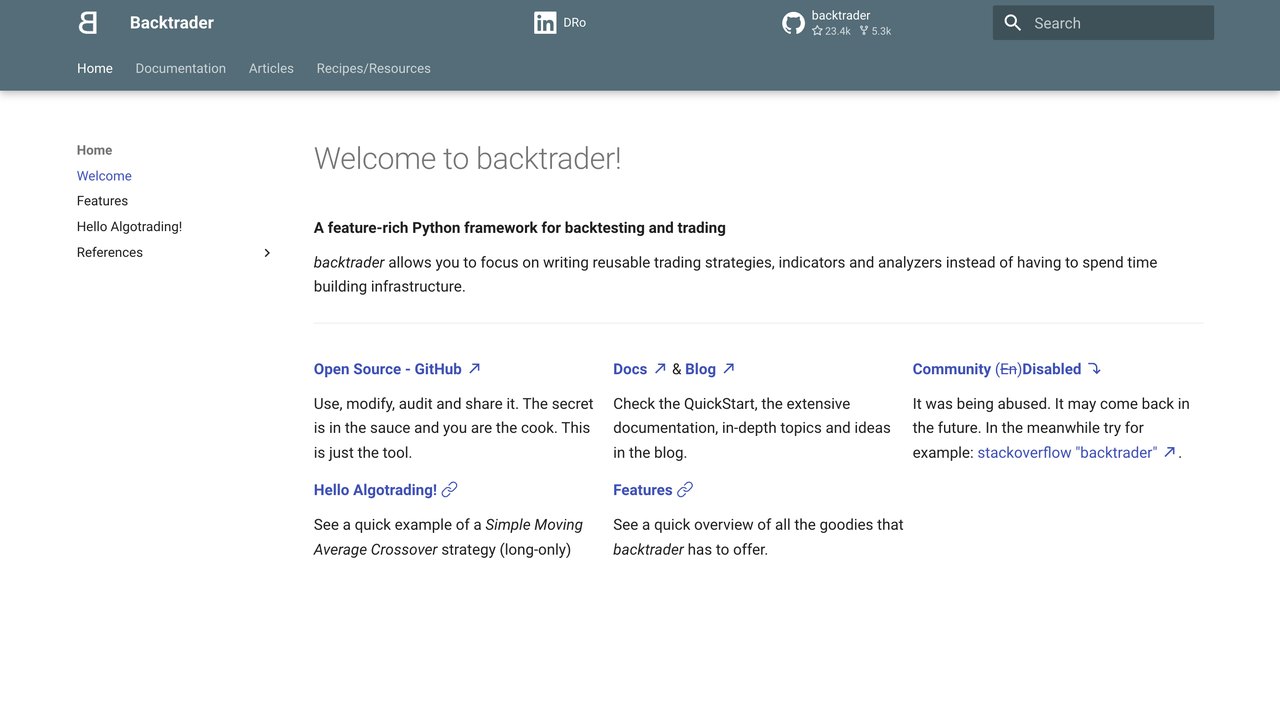Open the stackoverflow "backtrader" link
Viewport: 1280px width, 720px height.
tap(1067, 452)
